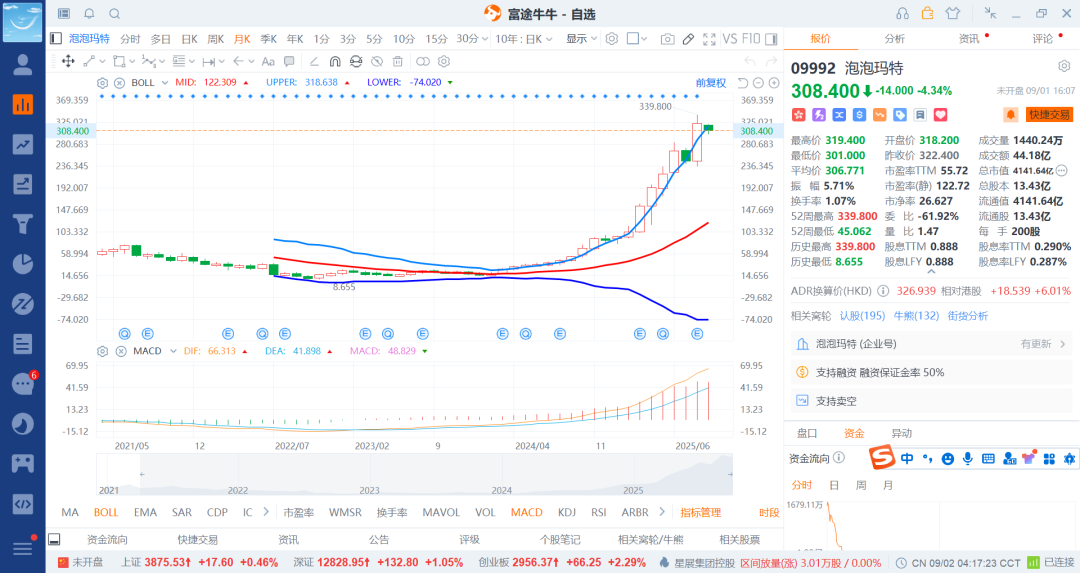Open 指标管理 indicator management

point(700,512)
